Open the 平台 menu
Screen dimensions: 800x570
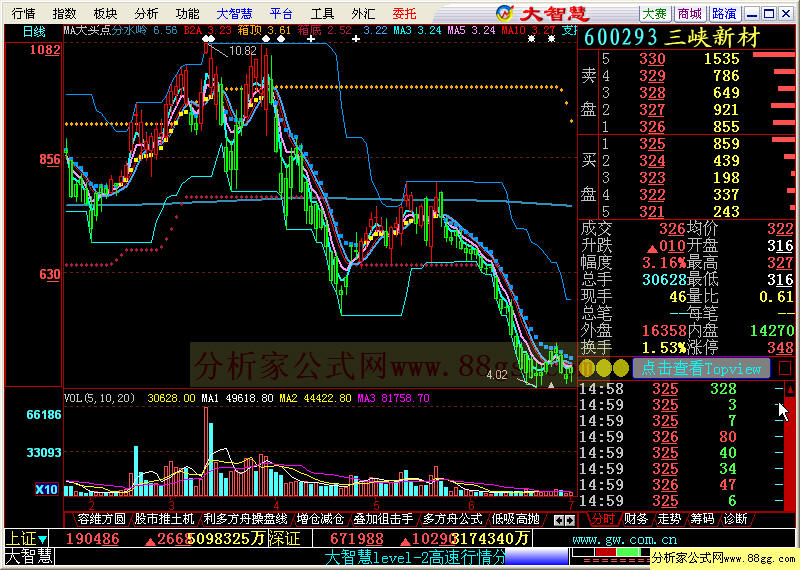(281, 13)
